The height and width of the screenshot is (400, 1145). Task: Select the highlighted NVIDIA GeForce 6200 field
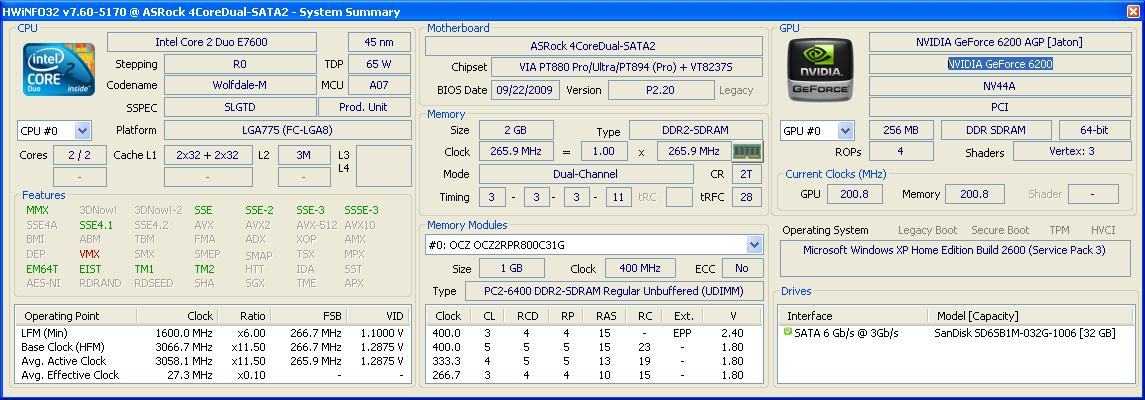coord(1000,64)
